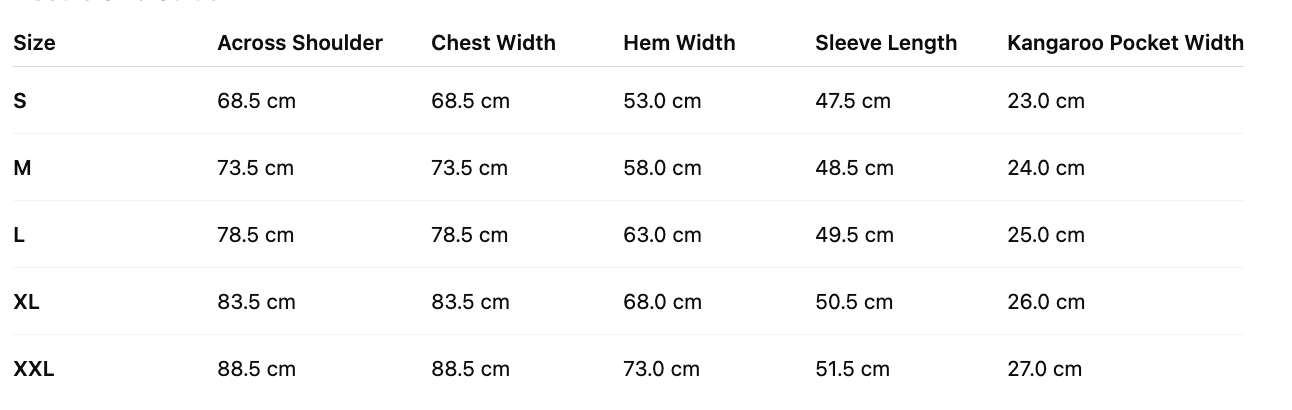Screen dimensions: 1292x410
Task: Click the 27.0 cm pocket width value
Action: [1045, 369]
